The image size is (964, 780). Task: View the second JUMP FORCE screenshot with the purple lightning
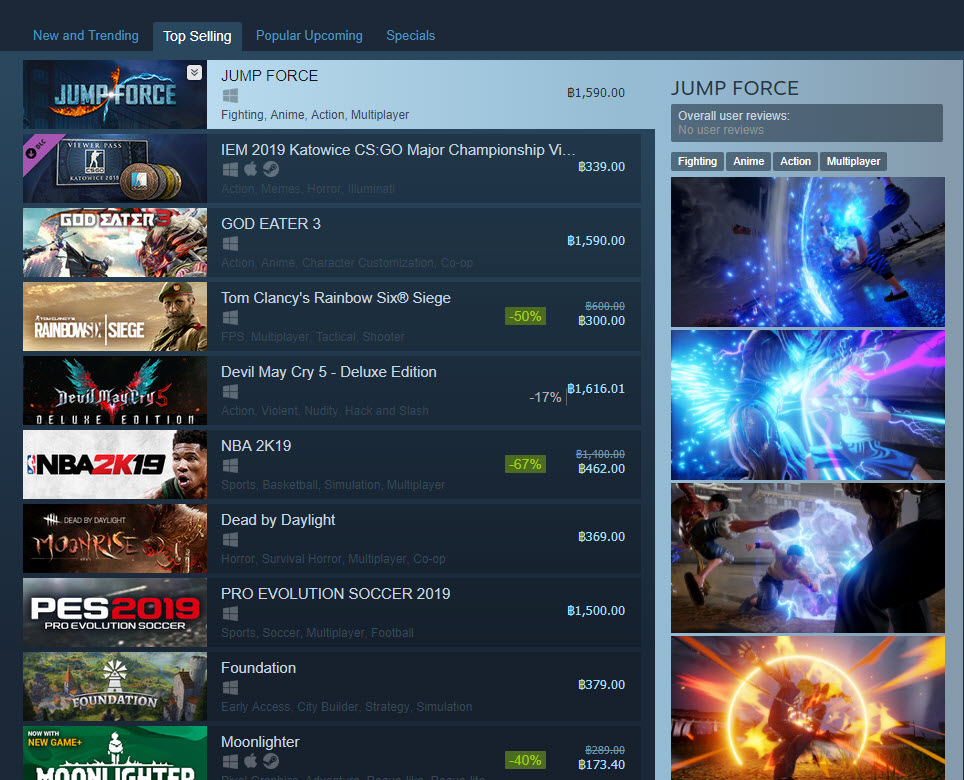[x=808, y=405]
